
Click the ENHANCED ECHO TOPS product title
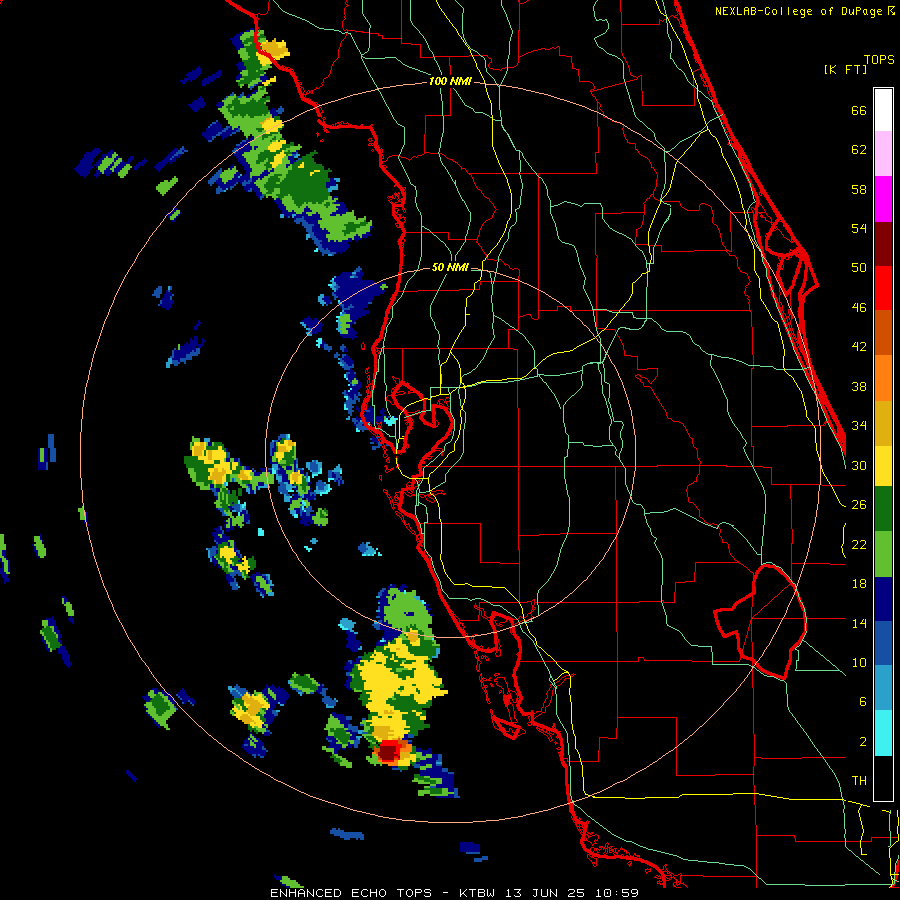(351, 893)
